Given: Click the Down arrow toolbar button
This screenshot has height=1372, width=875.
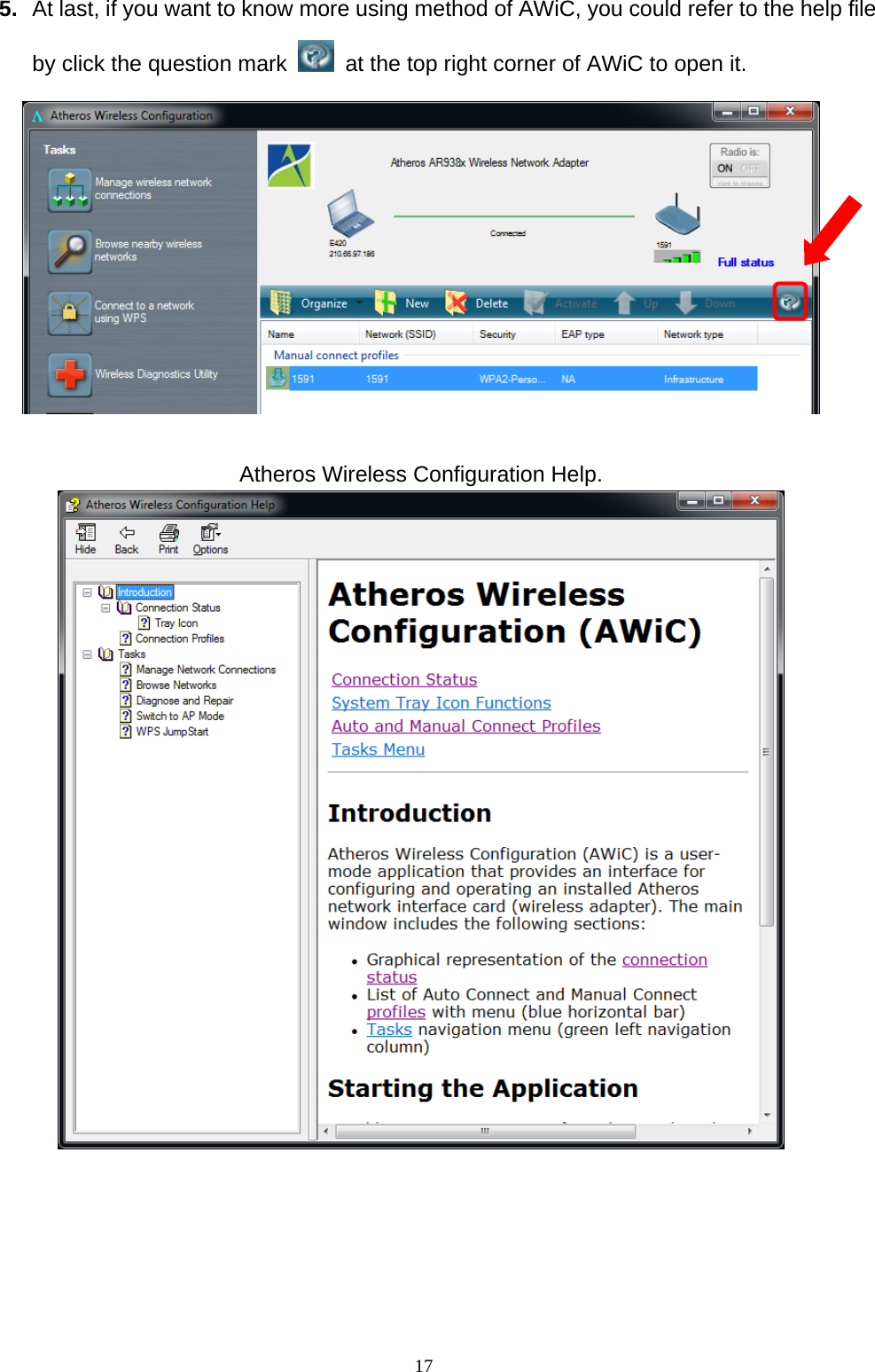Looking at the screenshot, I should (x=706, y=303).
